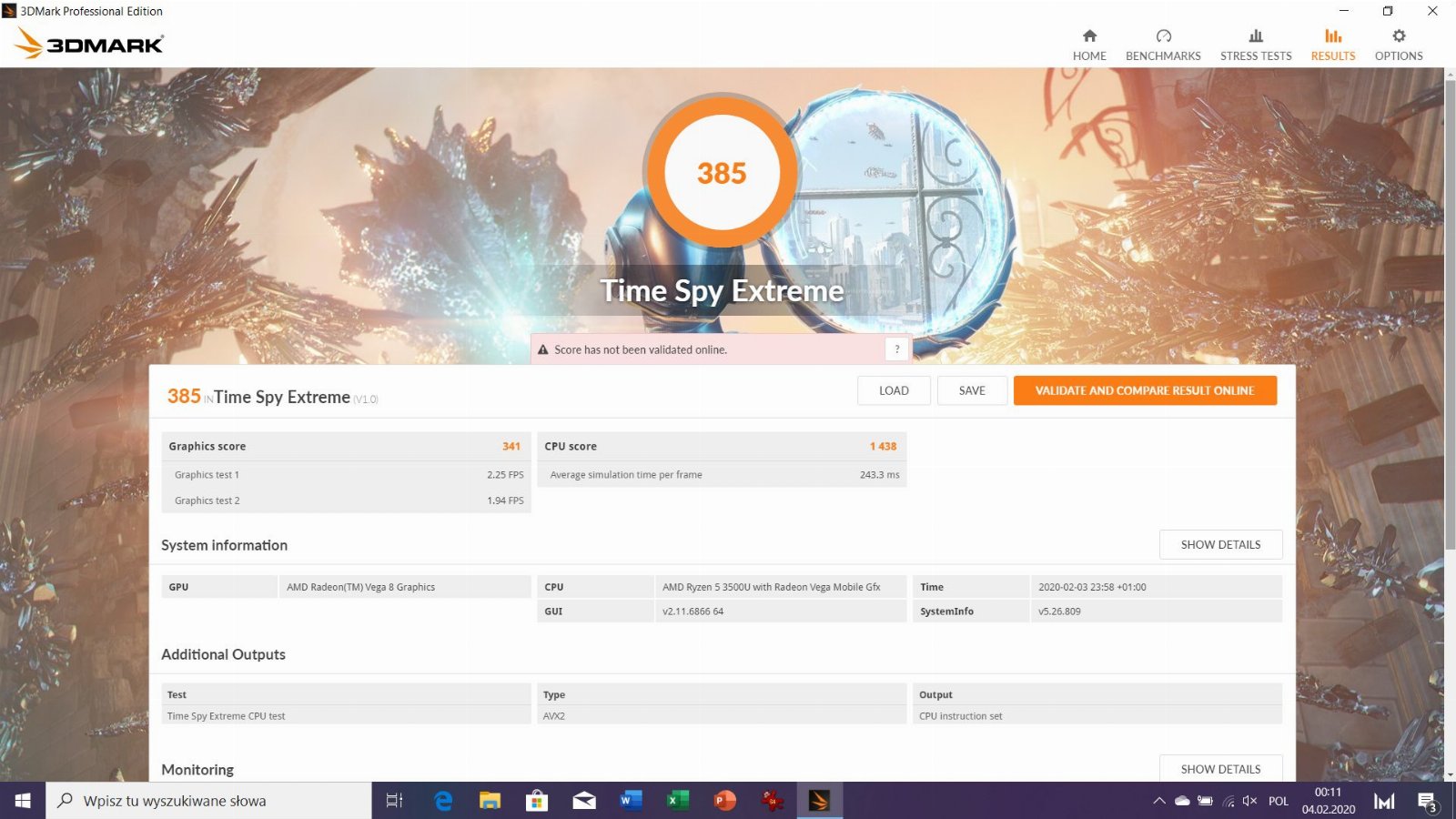Click Graphics test 2 row
This screenshot has width=1456, height=819.
click(346, 500)
